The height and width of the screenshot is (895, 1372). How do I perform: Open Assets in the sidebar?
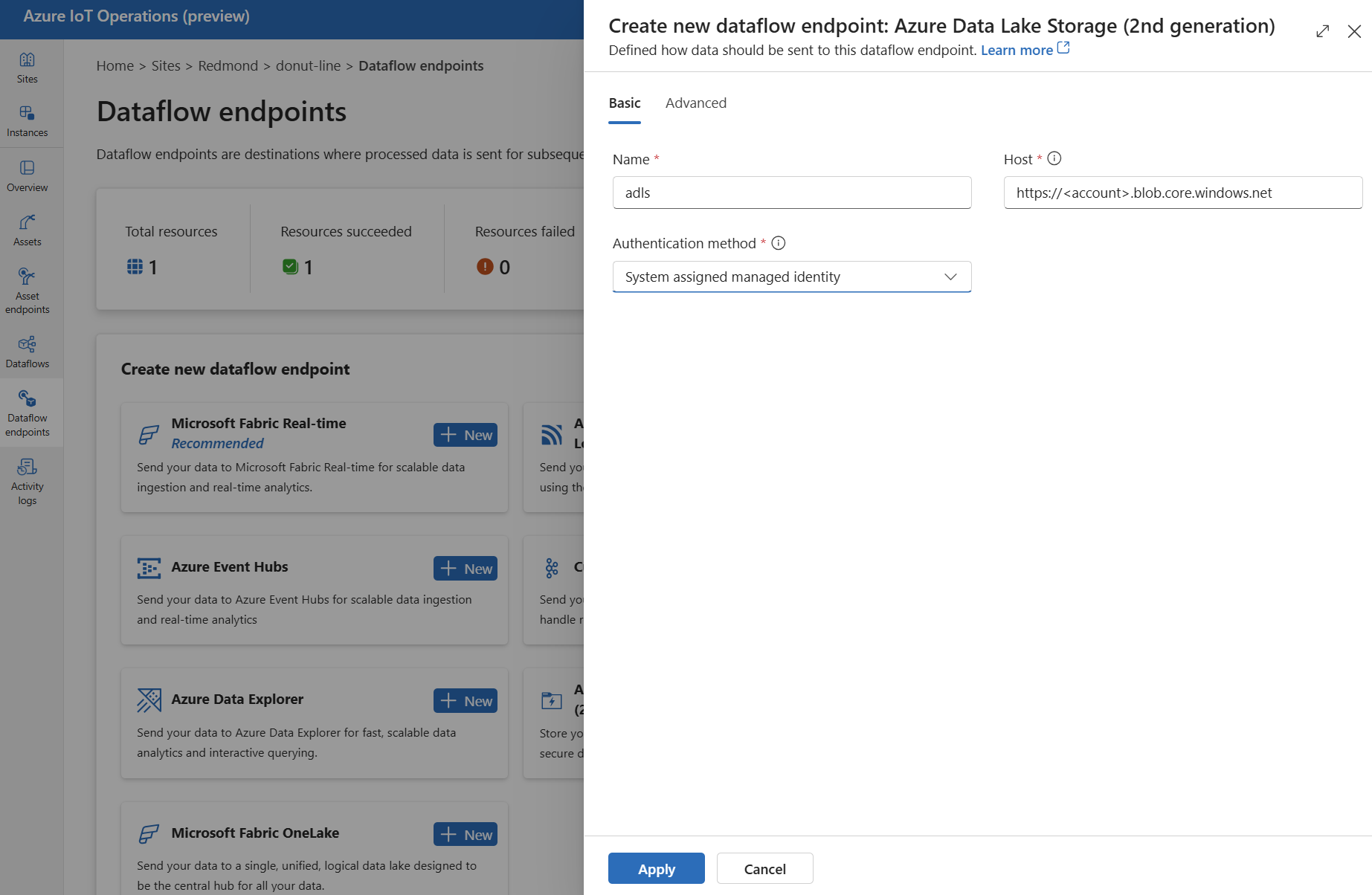[28, 230]
